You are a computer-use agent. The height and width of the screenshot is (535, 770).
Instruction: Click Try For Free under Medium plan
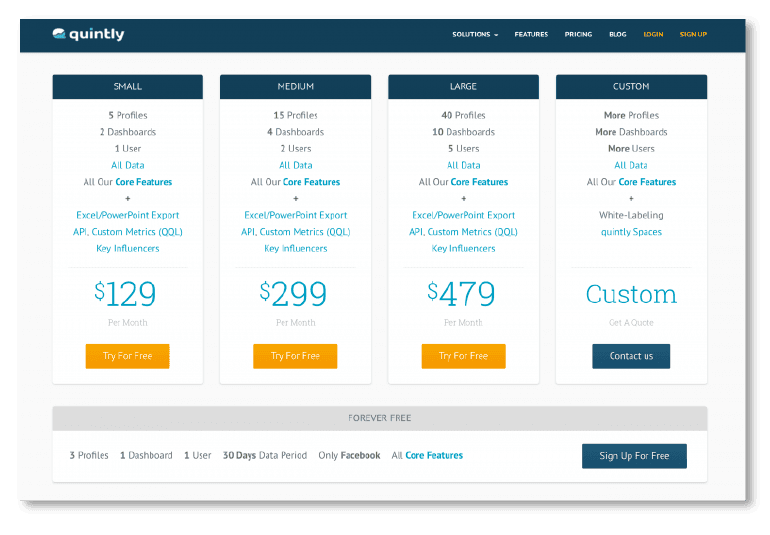coord(295,356)
